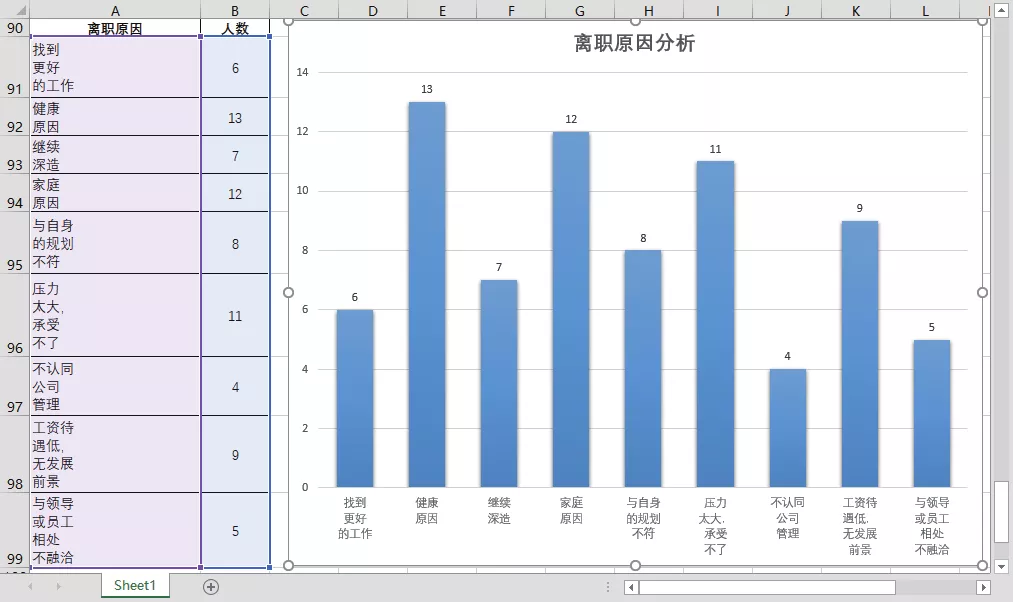Click the chart bar for 与领导或员工相处不融洽
Screen dimensions: 1013x602
click(932, 413)
